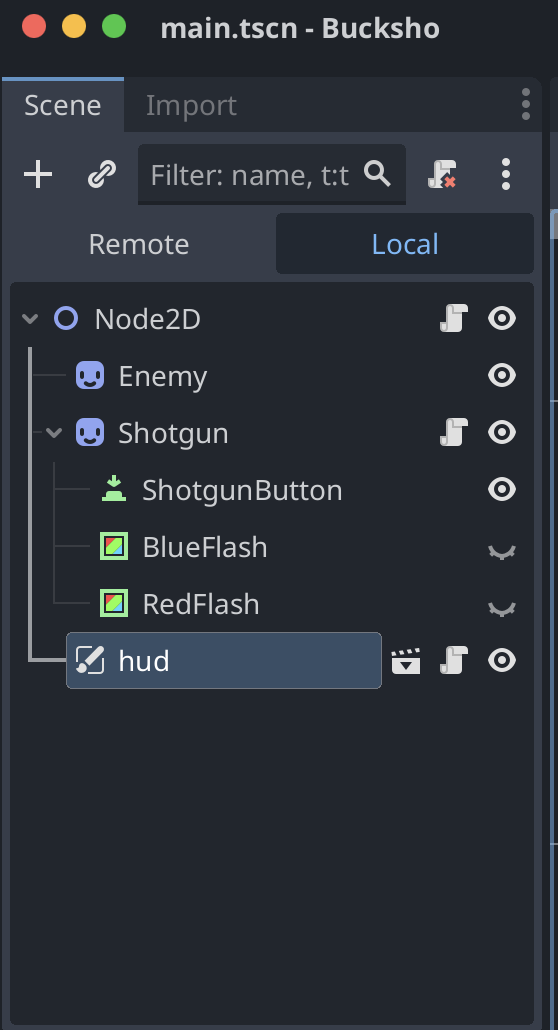Show the hidden RedFlash node
This screenshot has height=1030, width=558.
pos(502,608)
